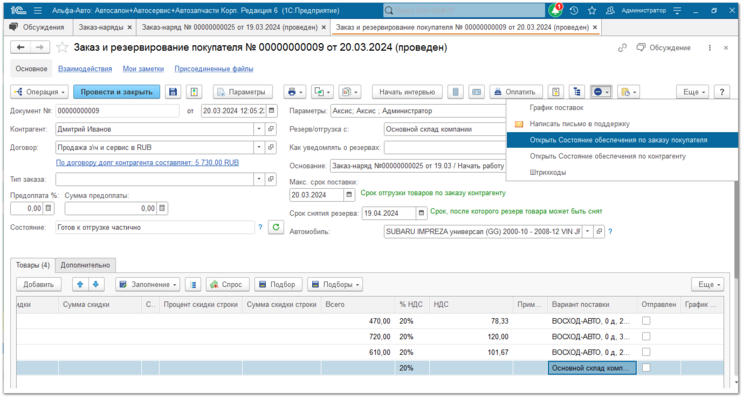Select Штрихкоды menu item
Viewport: 743px width, 398px height.
coord(622,172)
